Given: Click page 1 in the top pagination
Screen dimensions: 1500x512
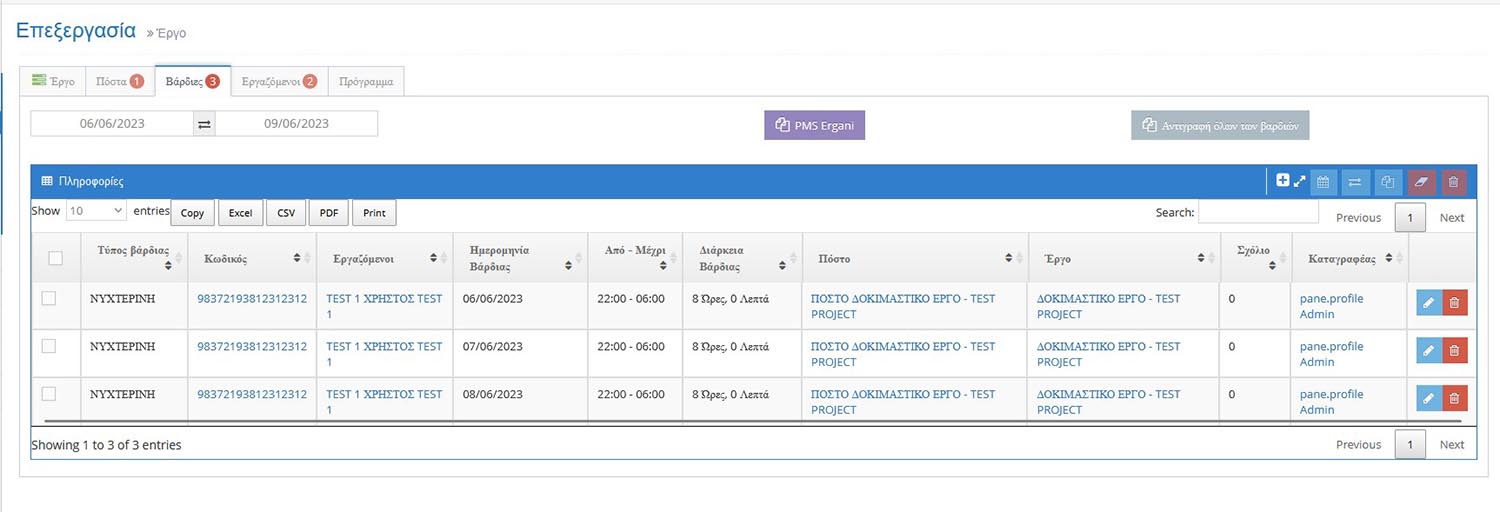Looking at the screenshot, I should [x=1410, y=217].
